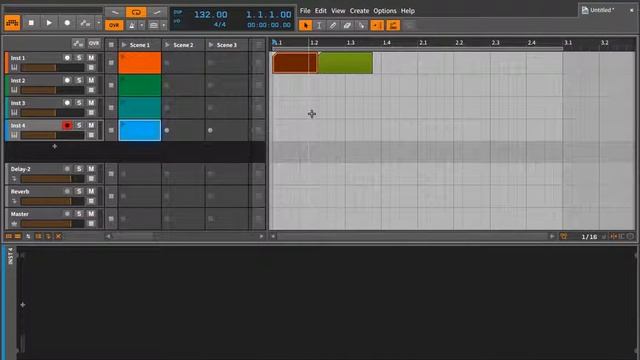640x360 pixels.
Task: Open grid resolution 1/16 setting
Action: tap(589, 236)
